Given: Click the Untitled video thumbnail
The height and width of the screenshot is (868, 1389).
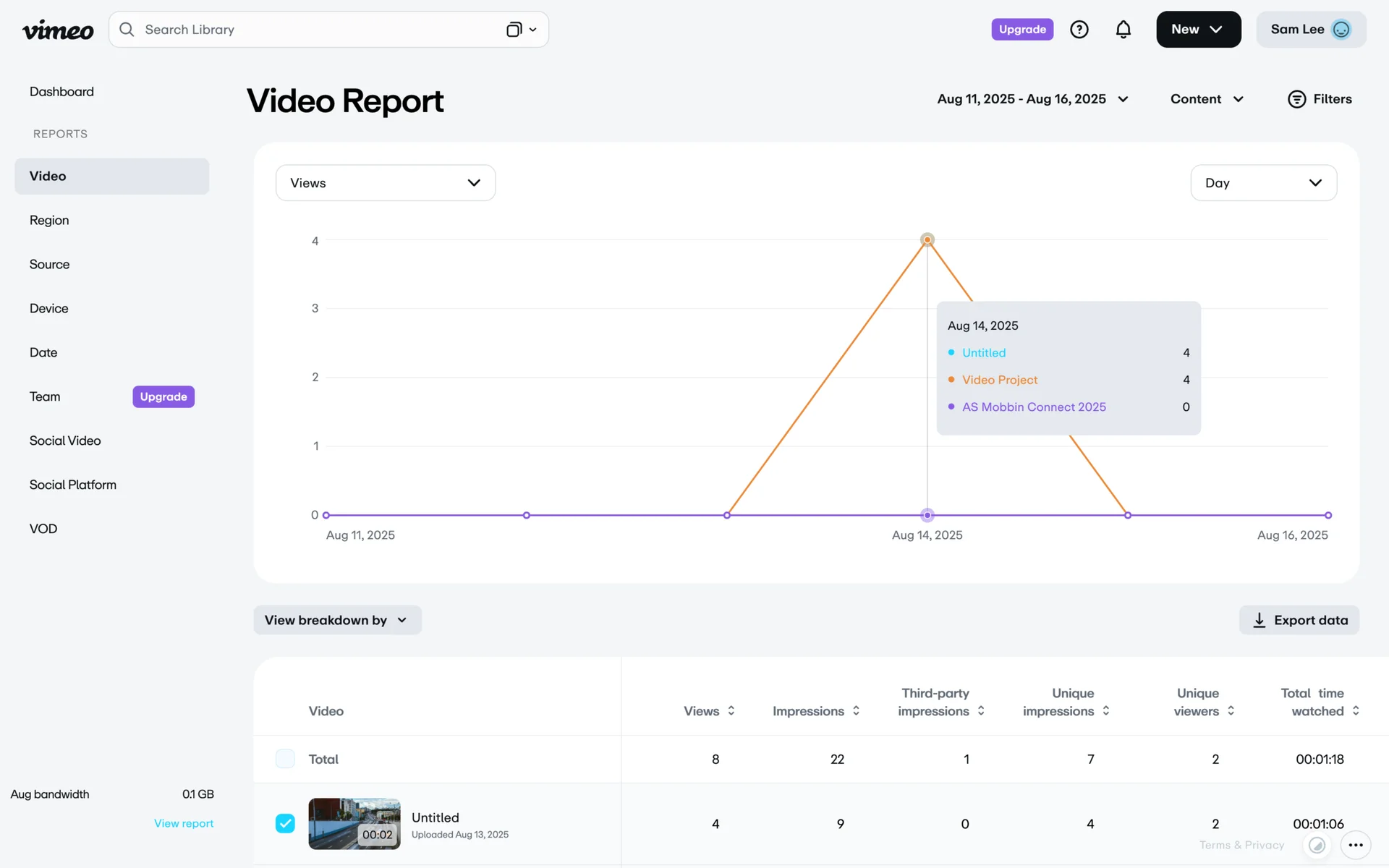Looking at the screenshot, I should [x=354, y=823].
